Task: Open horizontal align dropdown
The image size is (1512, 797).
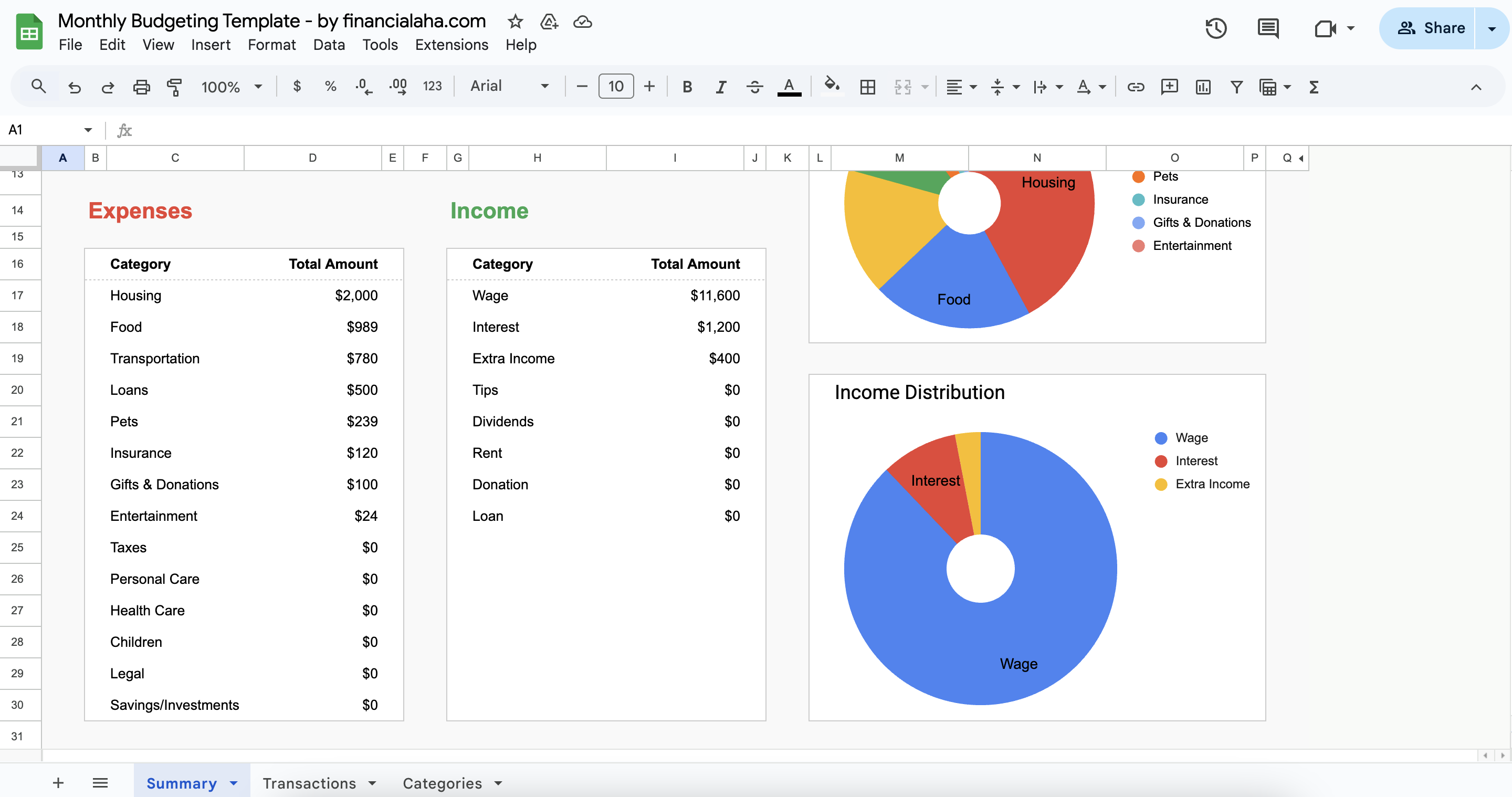Action: pos(961,87)
